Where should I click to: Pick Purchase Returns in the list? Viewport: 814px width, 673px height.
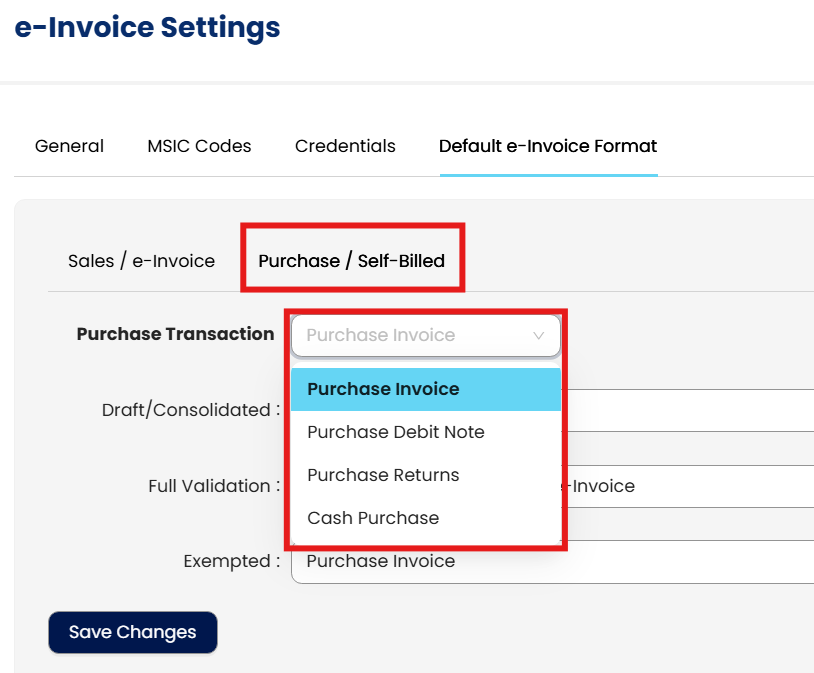pyautogui.click(x=383, y=475)
